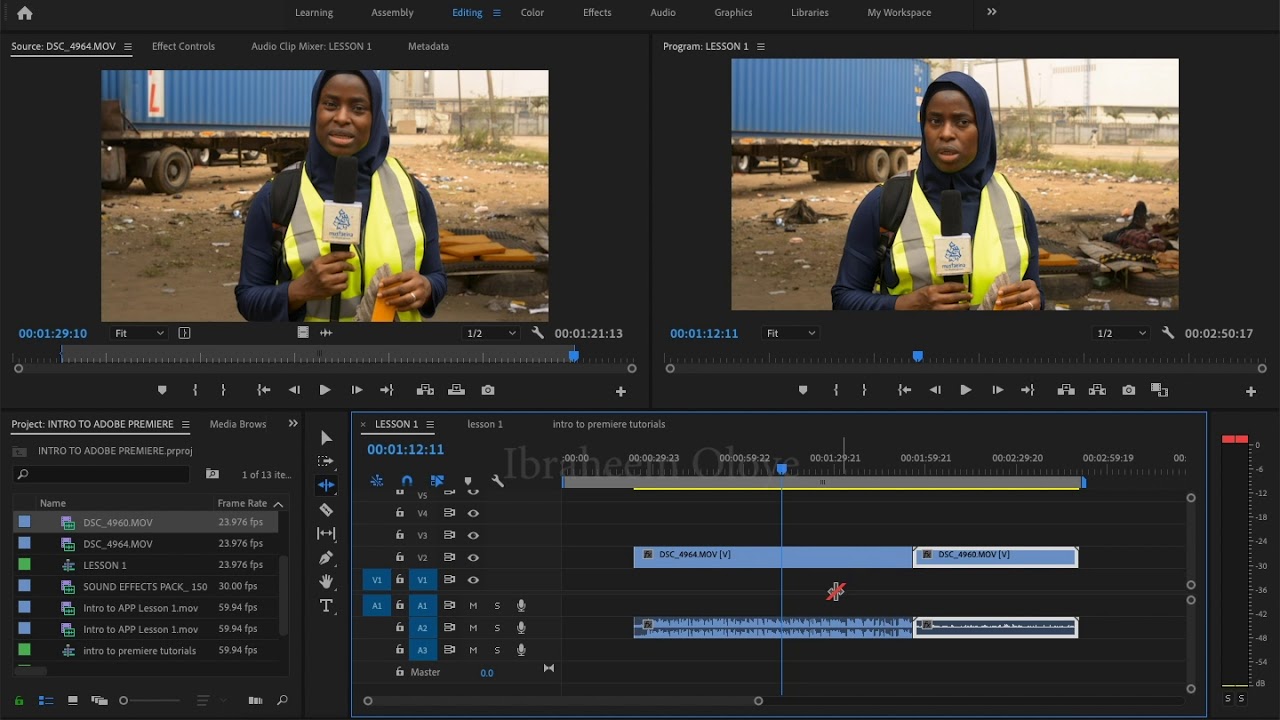This screenshot has height=720, width=1280.
Task: Hide track V4 output eye
Action: coord(473,513)
